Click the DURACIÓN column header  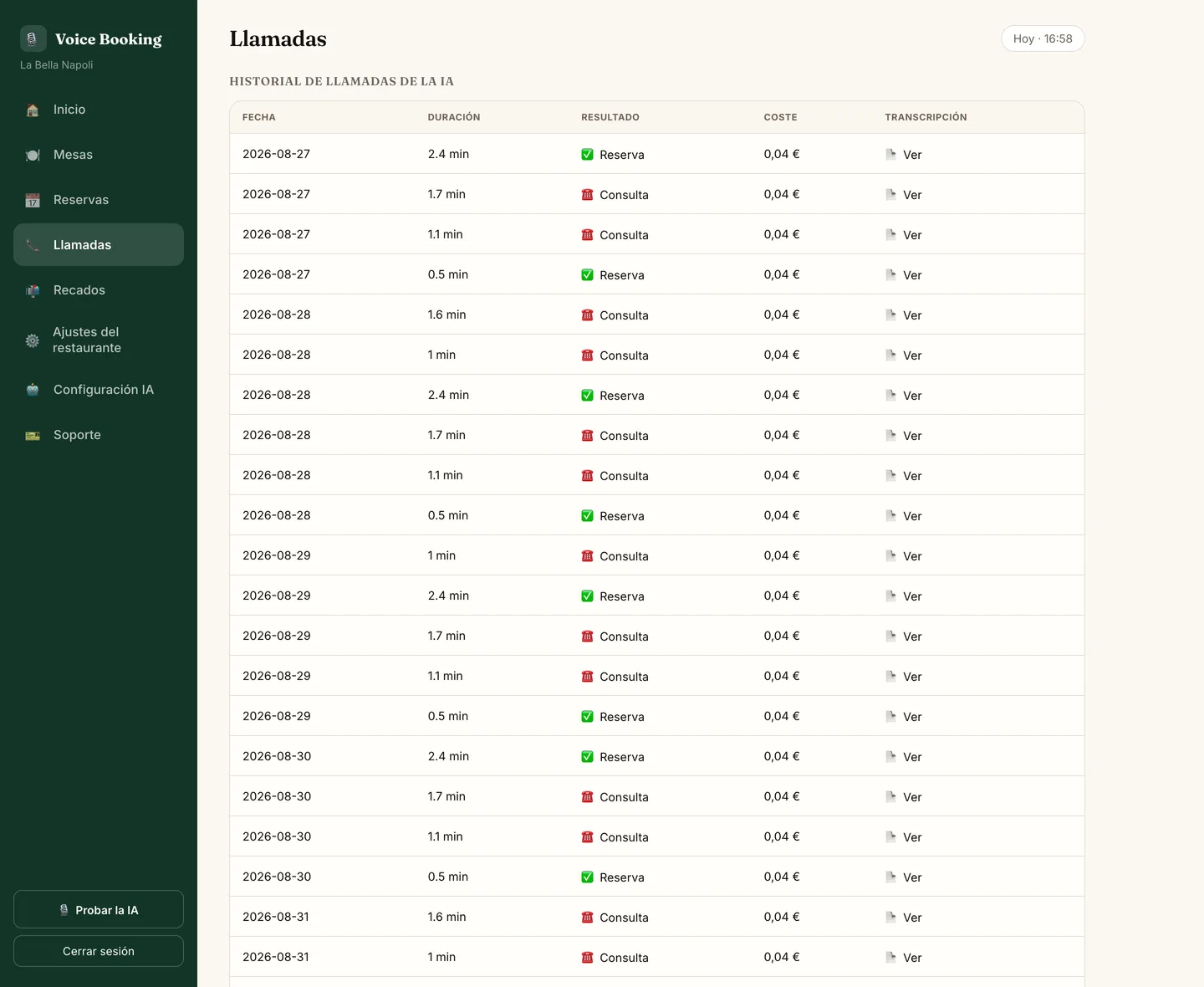click(x=454, y=117)
